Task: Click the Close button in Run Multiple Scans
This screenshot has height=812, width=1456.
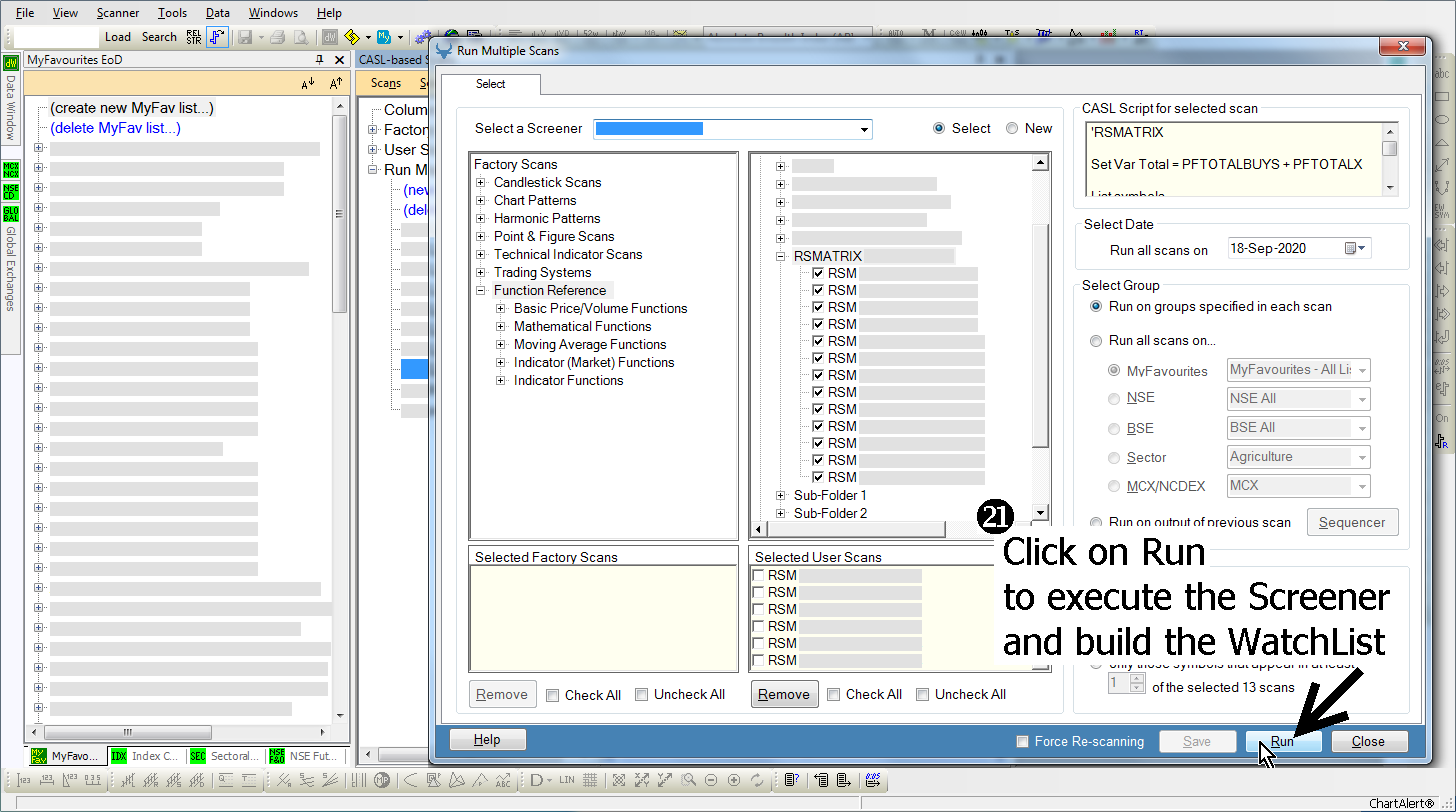Action: point(1368,741)
